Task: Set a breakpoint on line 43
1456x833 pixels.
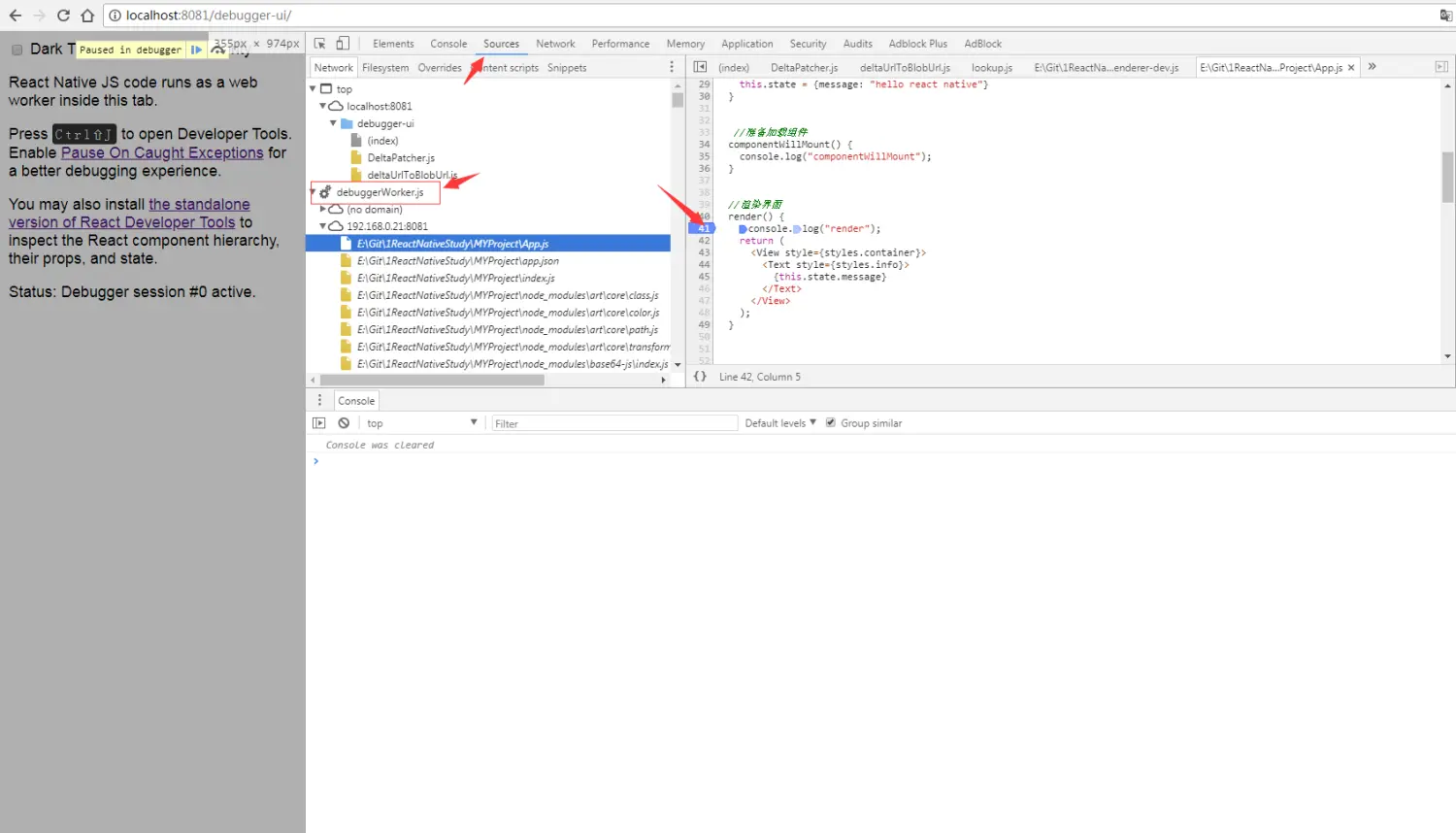Action: tap(704, 252)
